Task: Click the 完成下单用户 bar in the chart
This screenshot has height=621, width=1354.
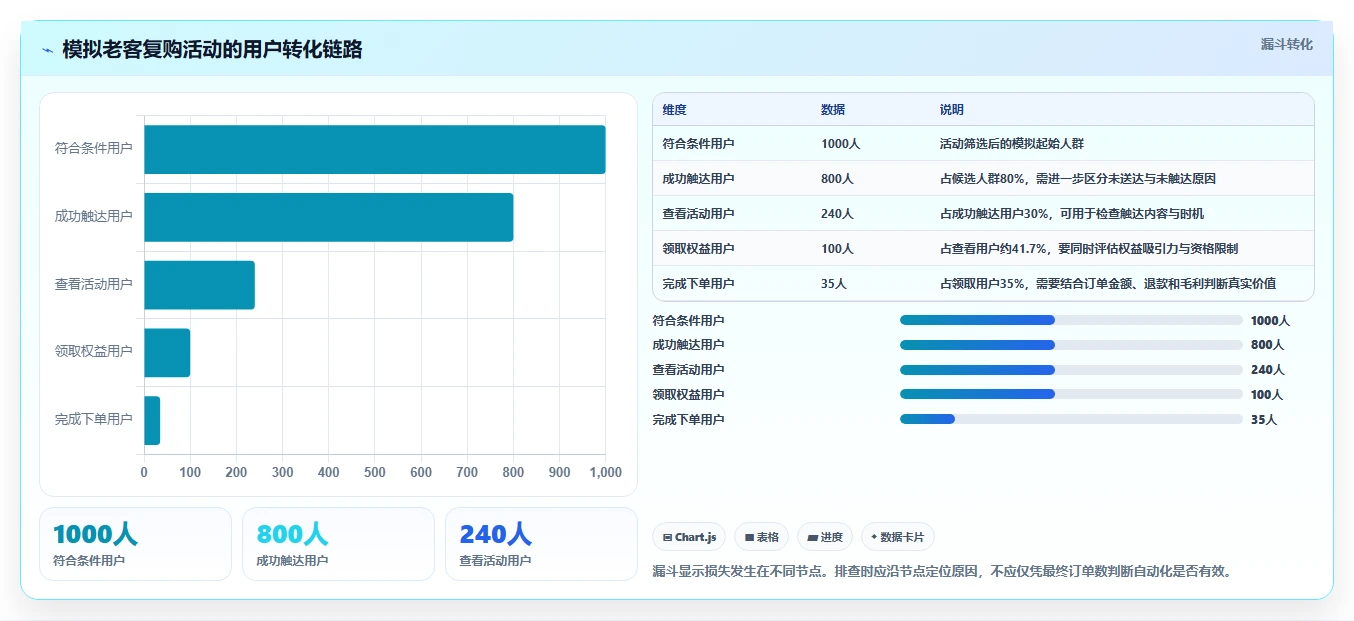Action: 152,421
